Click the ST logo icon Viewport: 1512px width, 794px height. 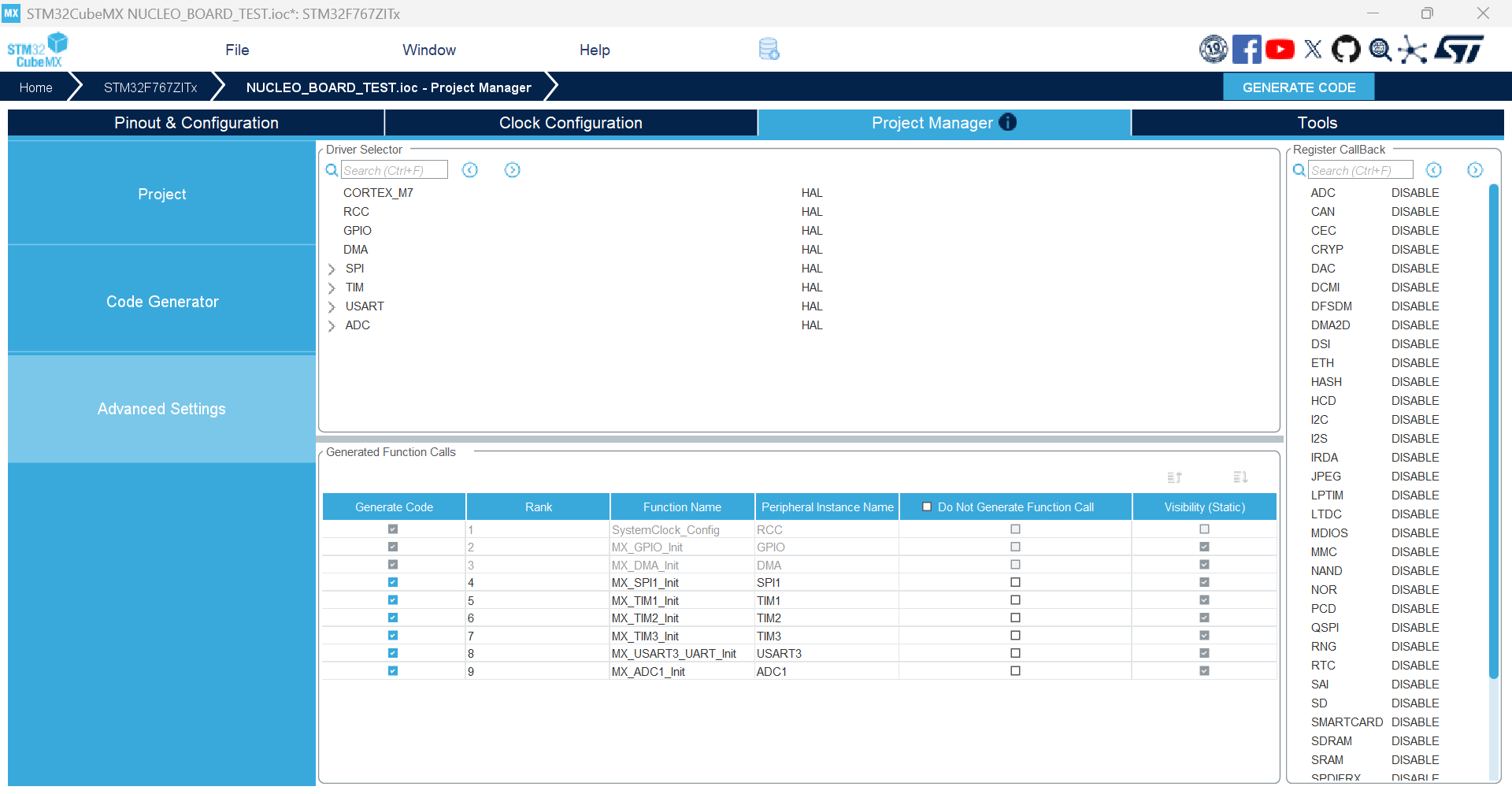tap(1459, 50)
